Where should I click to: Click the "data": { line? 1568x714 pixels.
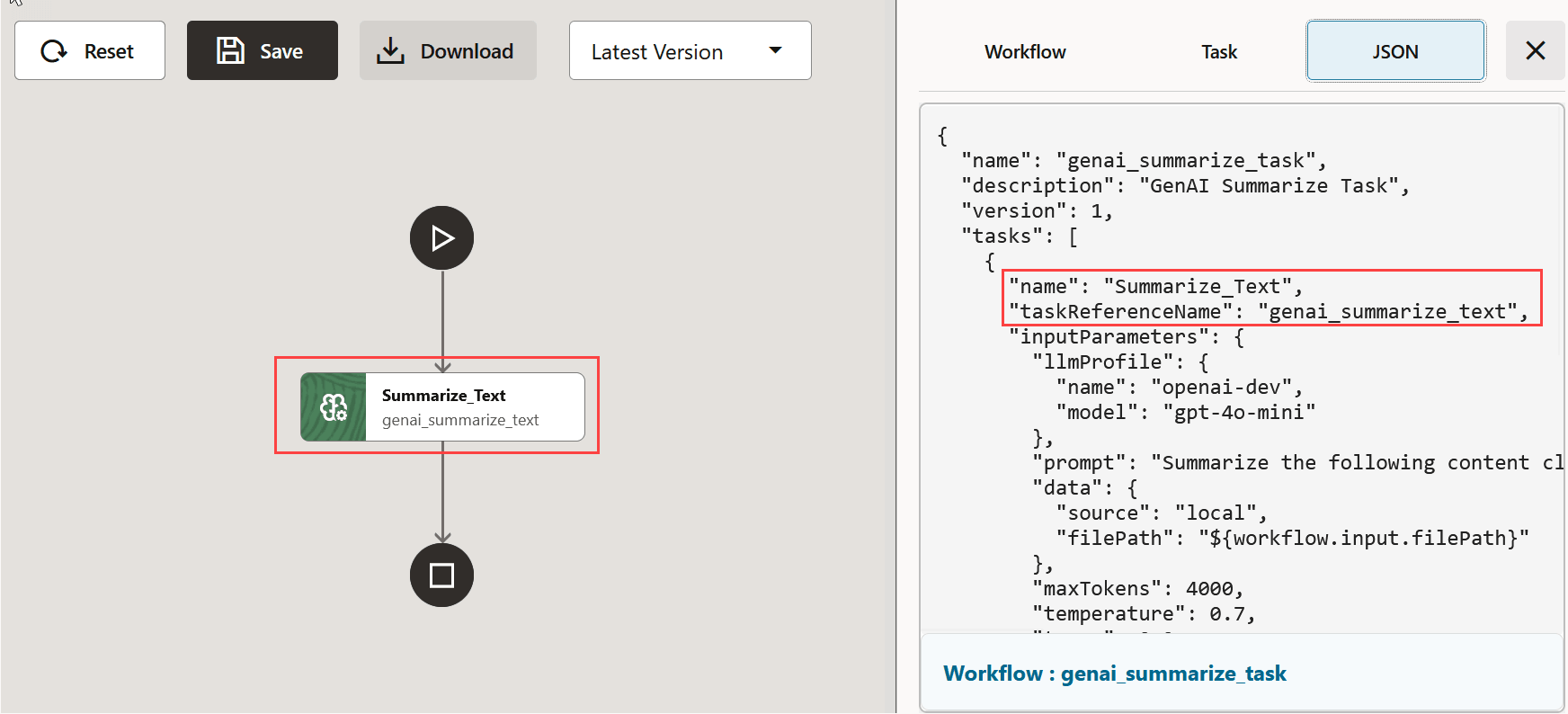point(1085,487)
